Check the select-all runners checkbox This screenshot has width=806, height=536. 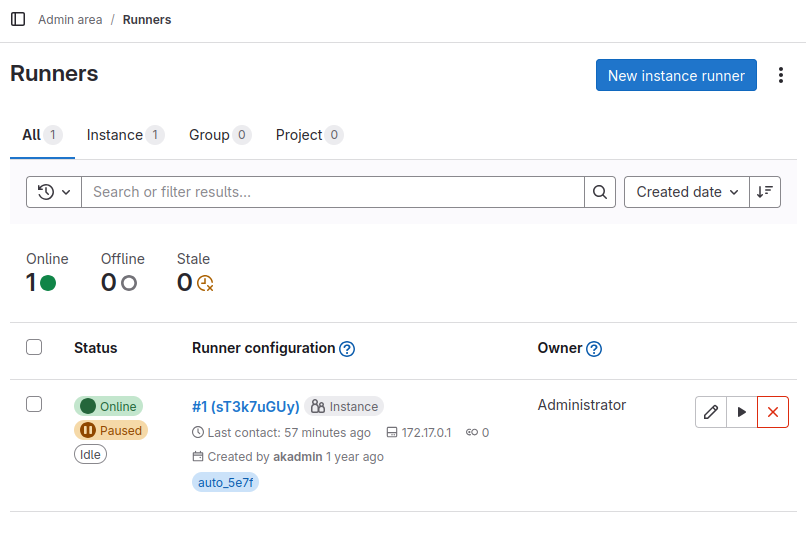point(34,347)
